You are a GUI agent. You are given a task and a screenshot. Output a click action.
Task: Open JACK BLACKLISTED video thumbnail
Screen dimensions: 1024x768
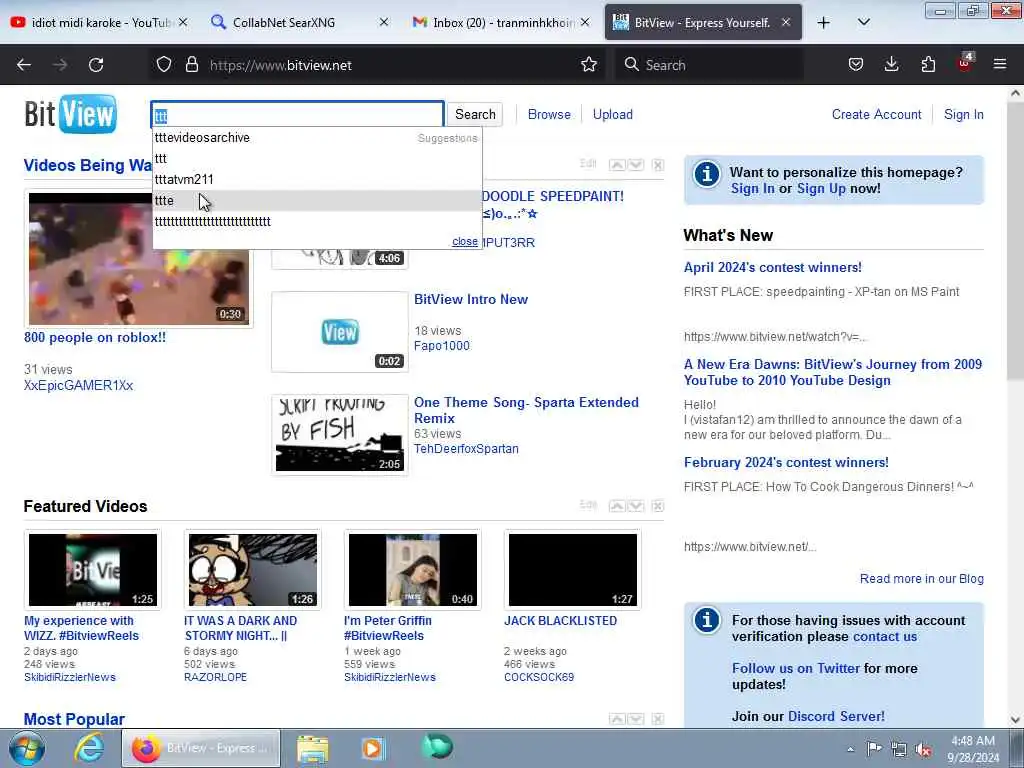(573, 570)
